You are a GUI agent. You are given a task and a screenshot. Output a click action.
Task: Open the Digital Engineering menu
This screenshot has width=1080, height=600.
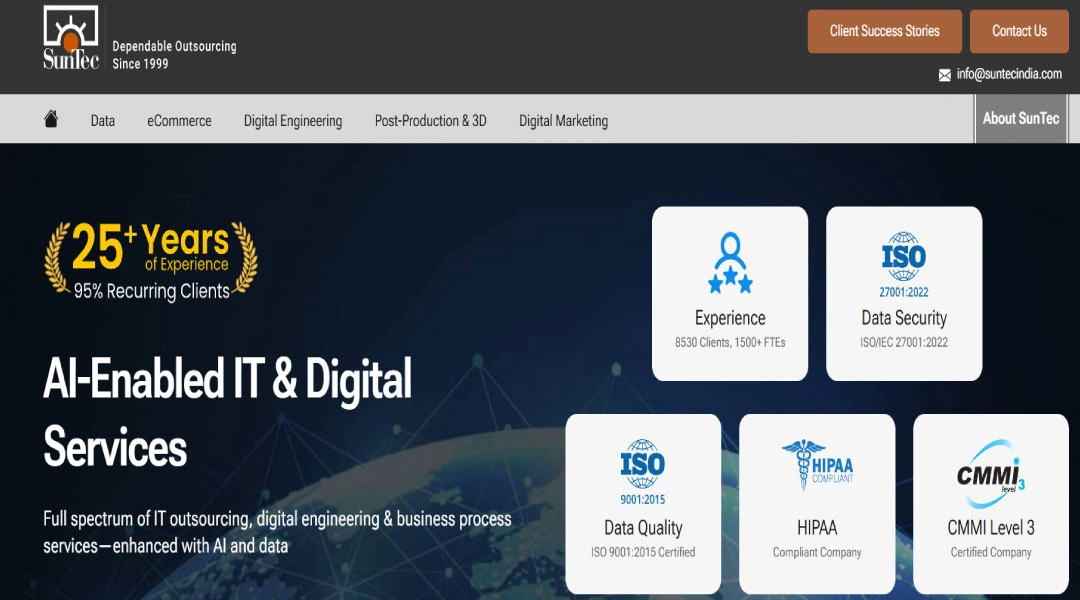point(293,121)
